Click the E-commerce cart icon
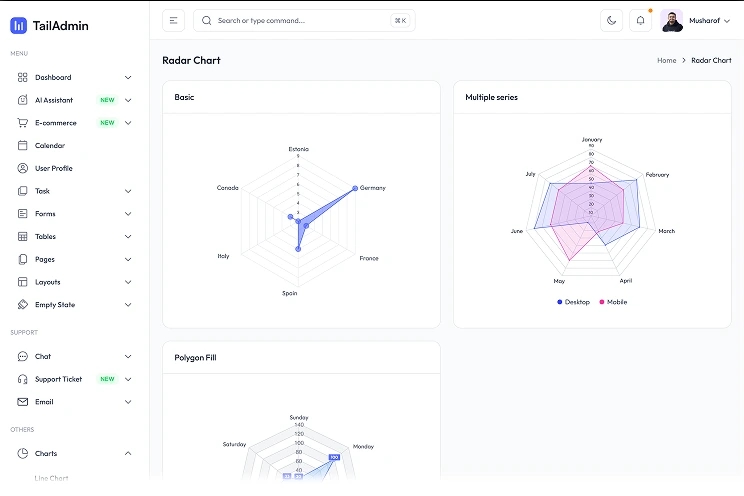Screen dimensions: 744x496 [x=22, y=122]
